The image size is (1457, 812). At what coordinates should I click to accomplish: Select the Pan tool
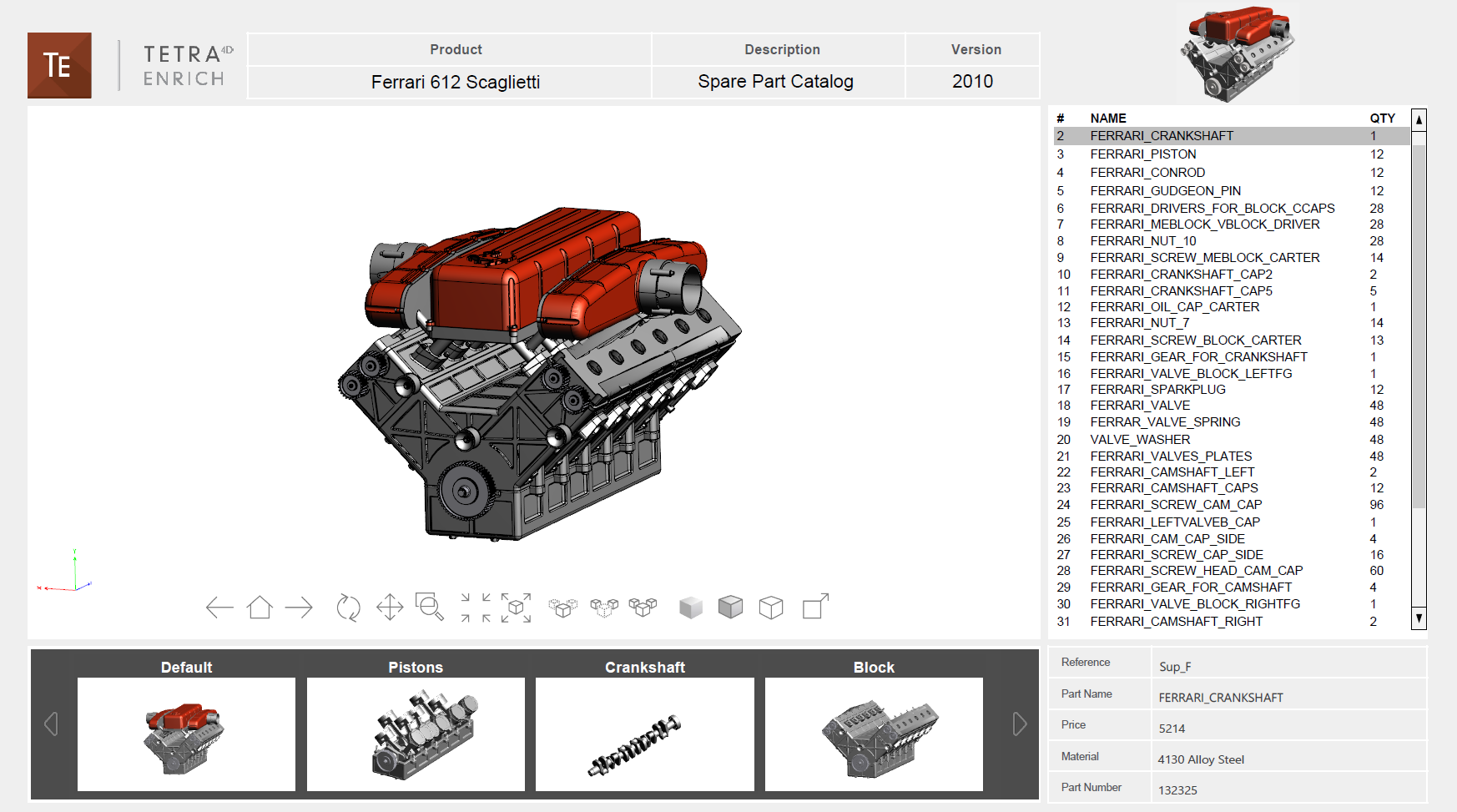click(x=389, y=608)
